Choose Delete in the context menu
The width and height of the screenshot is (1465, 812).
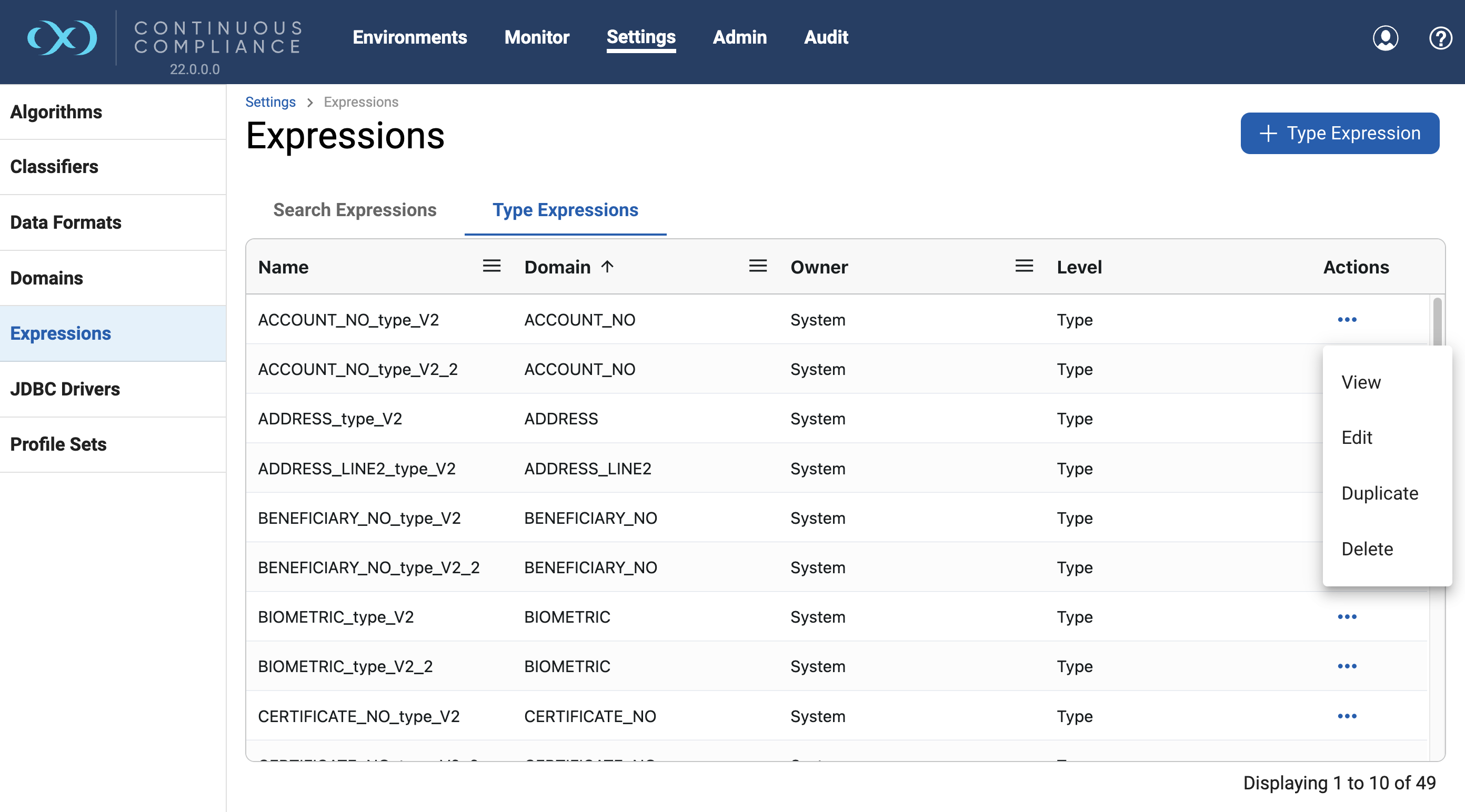1367,549
